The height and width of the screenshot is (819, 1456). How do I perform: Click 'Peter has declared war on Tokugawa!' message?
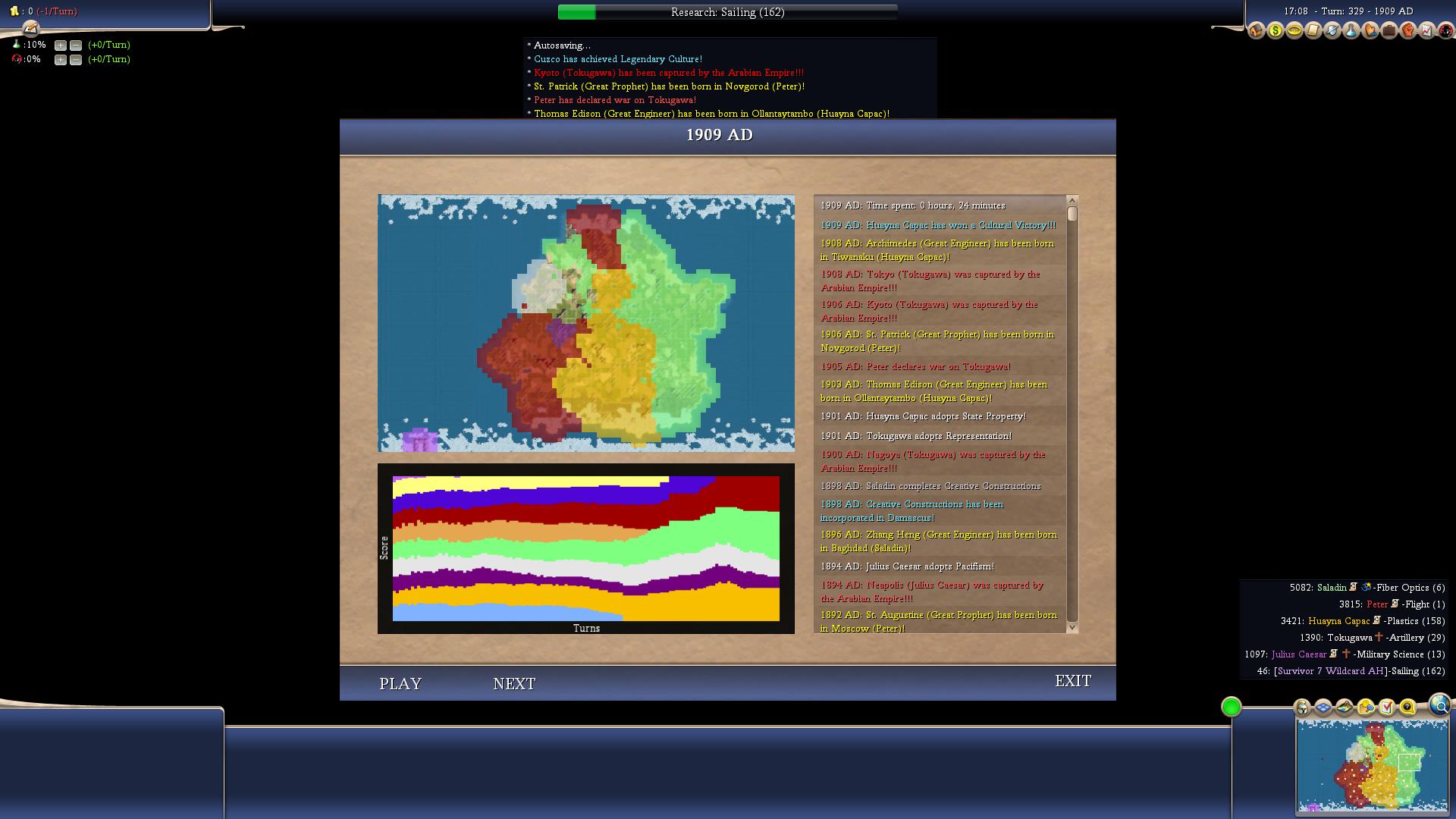point(615,100)
